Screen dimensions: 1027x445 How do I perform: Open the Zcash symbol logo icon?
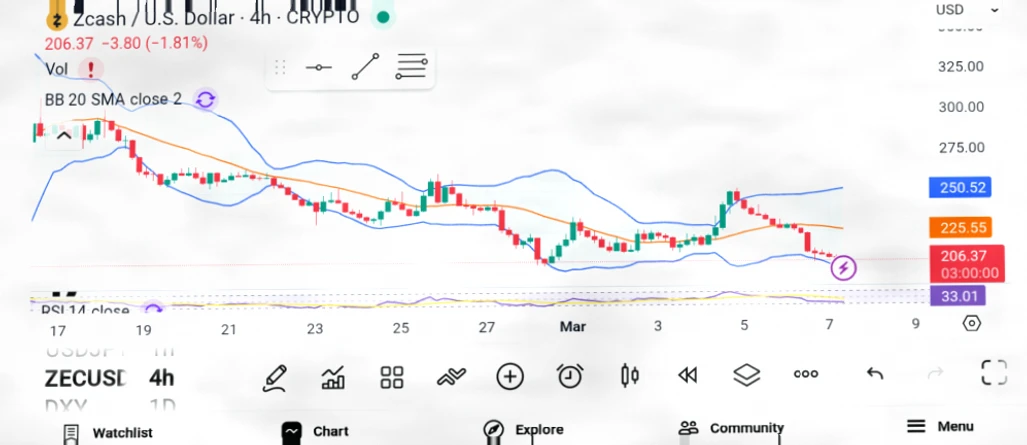58,18
